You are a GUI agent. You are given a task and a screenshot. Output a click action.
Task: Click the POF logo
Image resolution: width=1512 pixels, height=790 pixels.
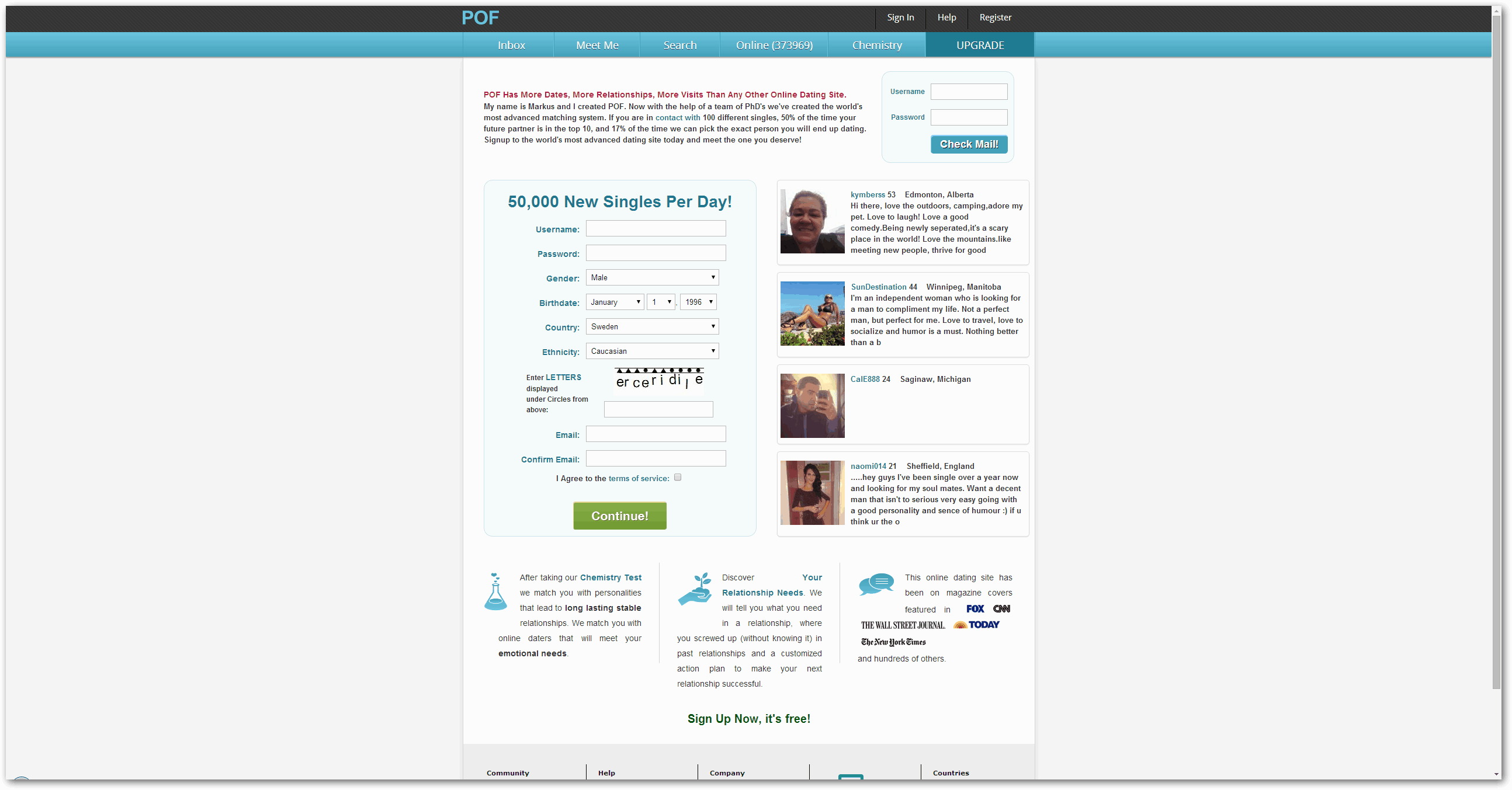point(480,18)
